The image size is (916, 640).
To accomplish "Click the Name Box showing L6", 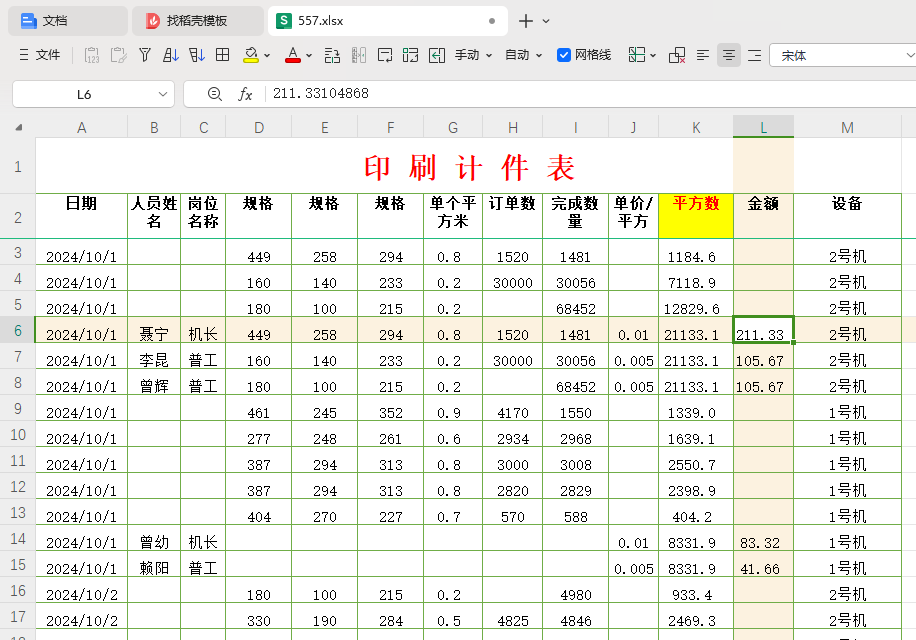I will click(84, 94).
